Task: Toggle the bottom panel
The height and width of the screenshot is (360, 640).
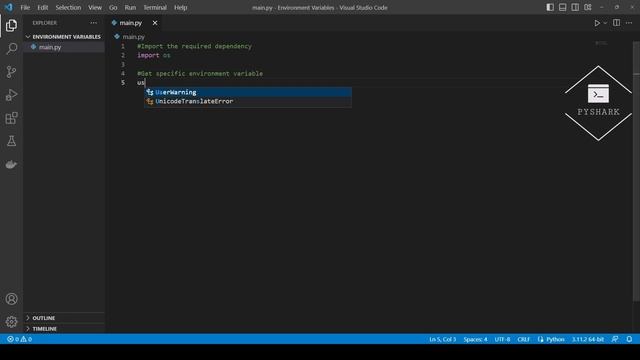Action: point(562,7)
